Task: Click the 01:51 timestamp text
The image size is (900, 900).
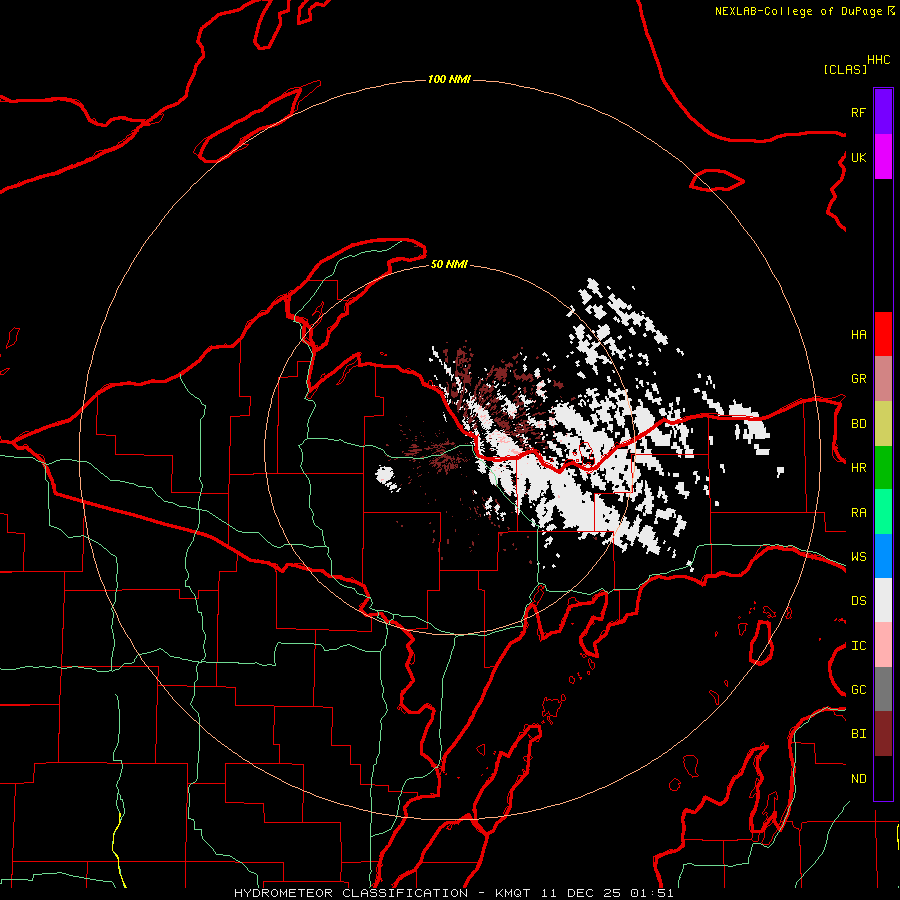Action: point(651,893)
